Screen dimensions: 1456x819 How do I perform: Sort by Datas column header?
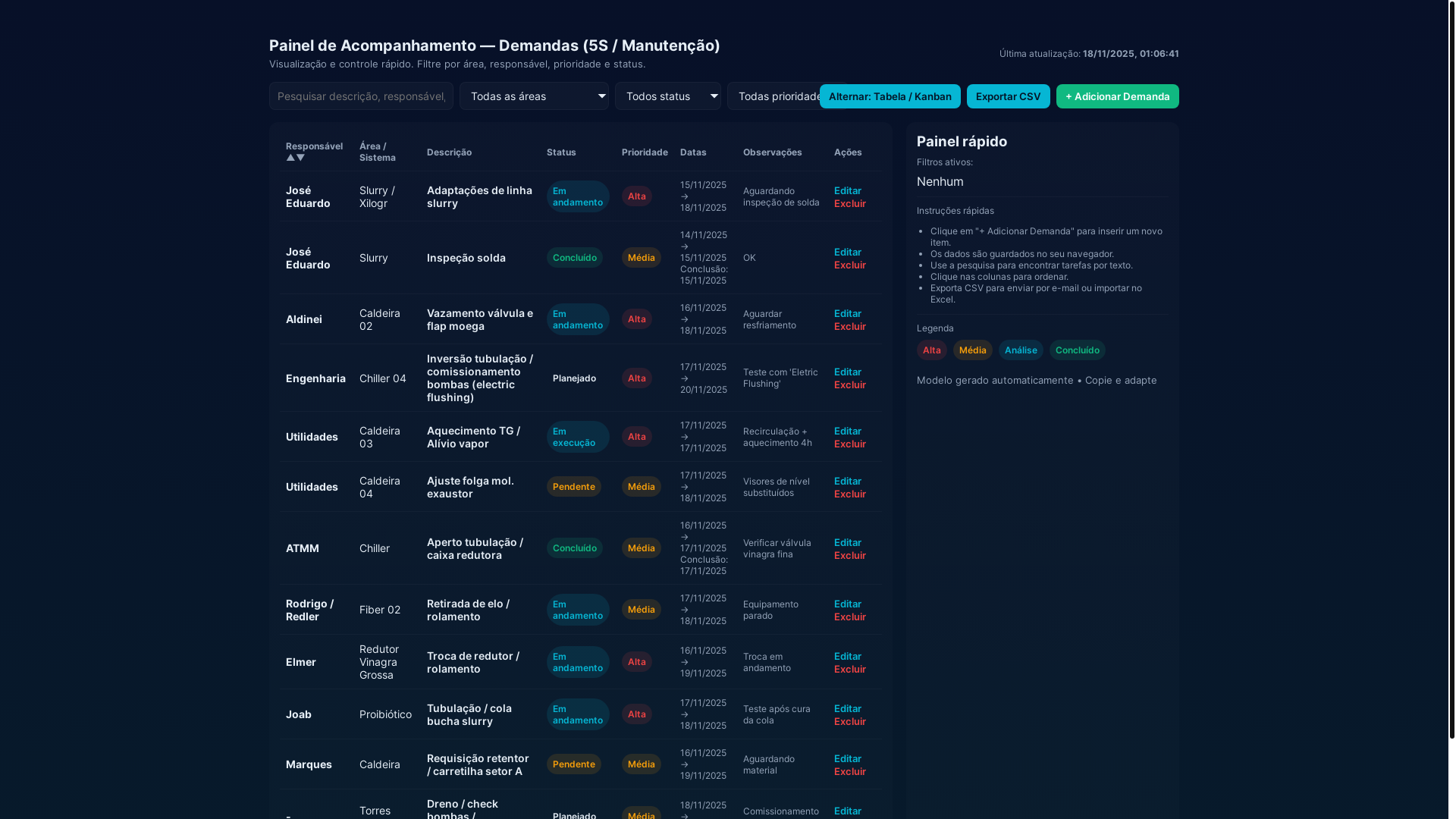click(693, 152)
